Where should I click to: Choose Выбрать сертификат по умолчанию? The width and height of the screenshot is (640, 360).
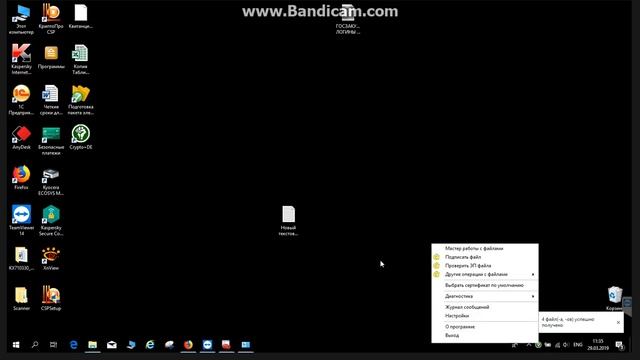pyautogui.click(x=485, y=285)
